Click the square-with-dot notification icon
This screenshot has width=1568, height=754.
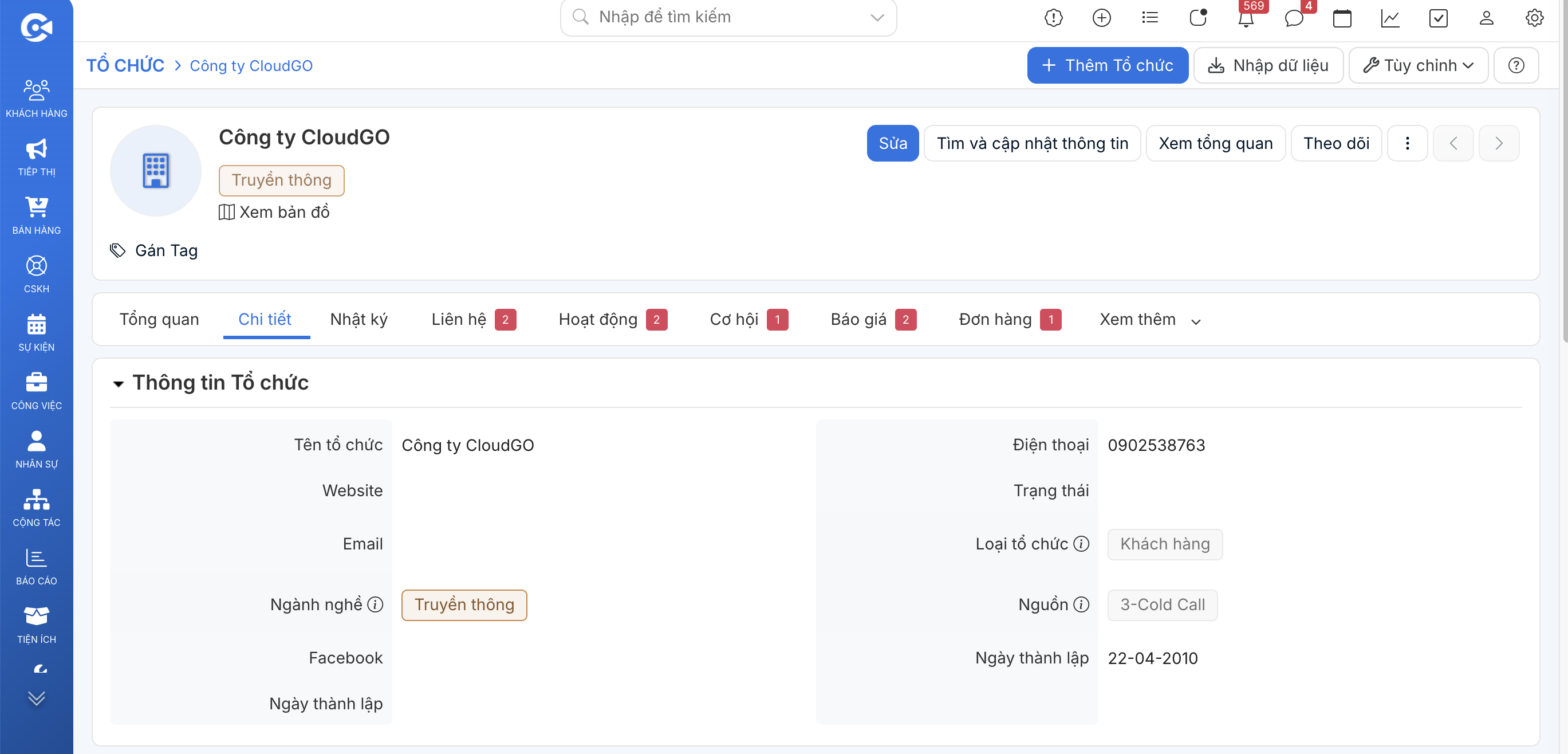click(x=1197, y=18)
